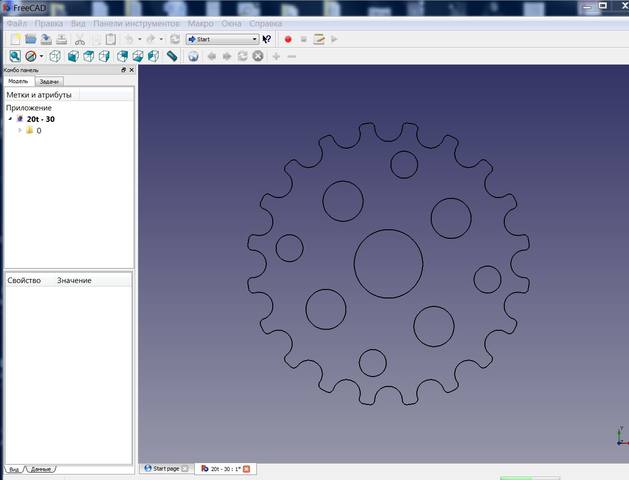Switch to the Start page document tab
This screenshot has height=480, width=629.
[166, 468]
